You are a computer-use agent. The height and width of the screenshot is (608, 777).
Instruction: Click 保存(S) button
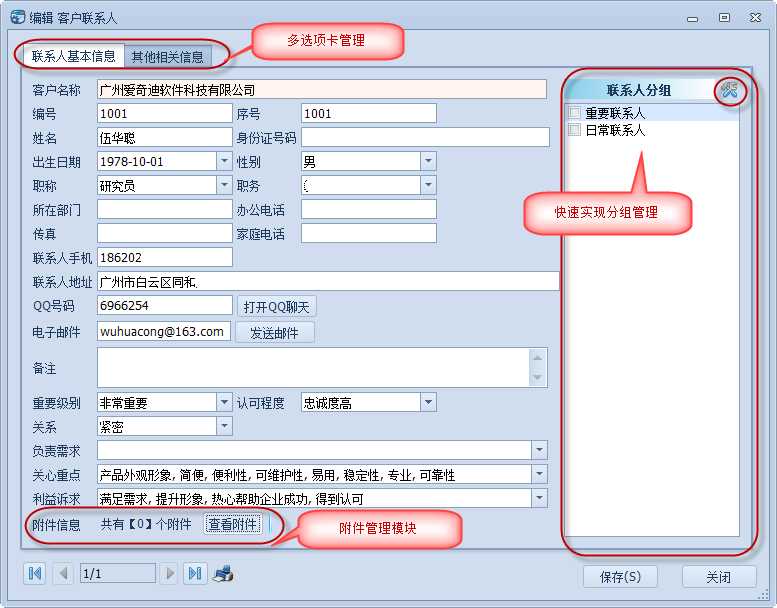click(x=620, y=577)
